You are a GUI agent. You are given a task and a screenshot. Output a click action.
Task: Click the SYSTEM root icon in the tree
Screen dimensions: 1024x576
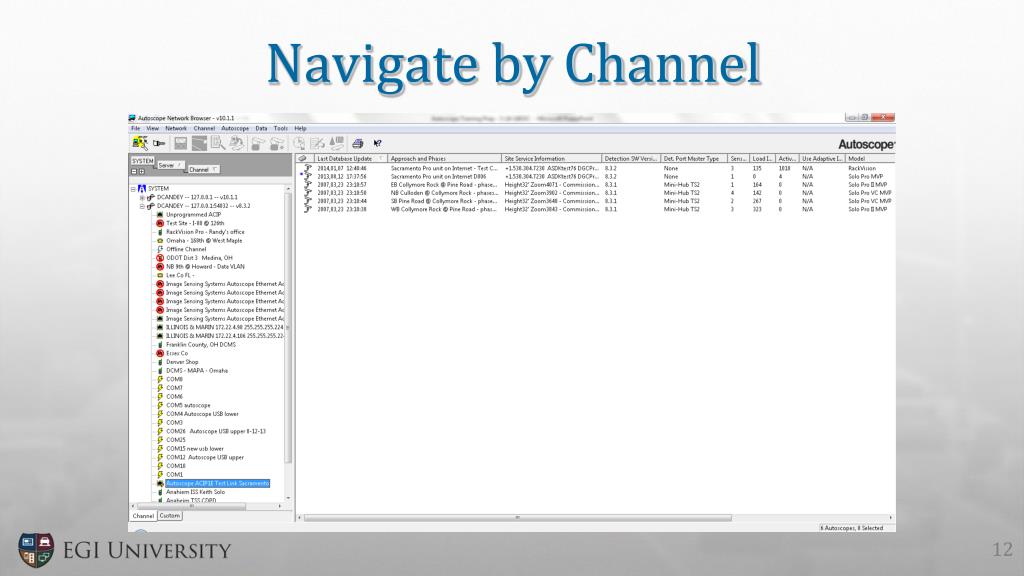[x=142, y=188]
